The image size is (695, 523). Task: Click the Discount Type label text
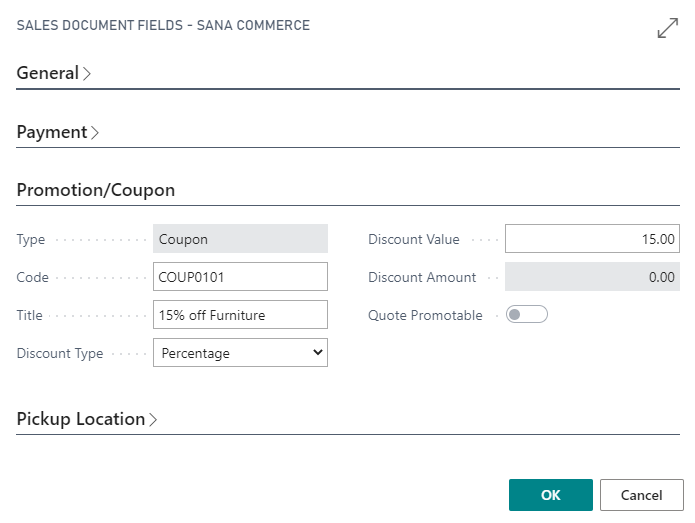[60, 353]
